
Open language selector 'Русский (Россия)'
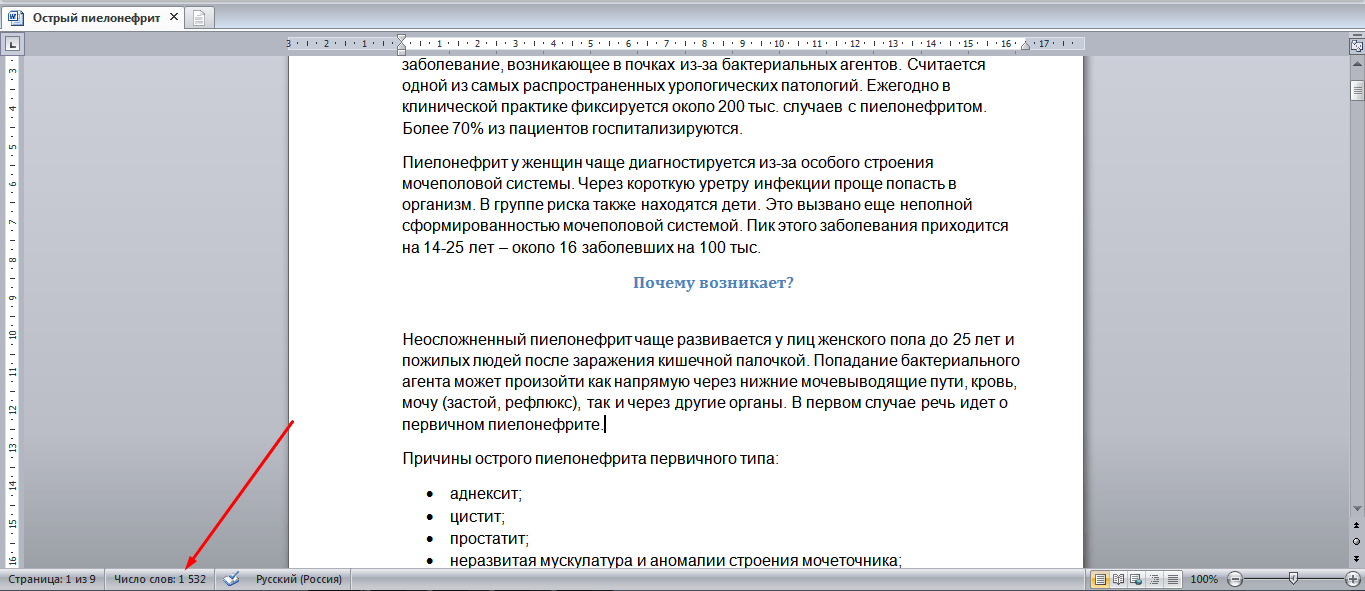(x=298, y=579)
